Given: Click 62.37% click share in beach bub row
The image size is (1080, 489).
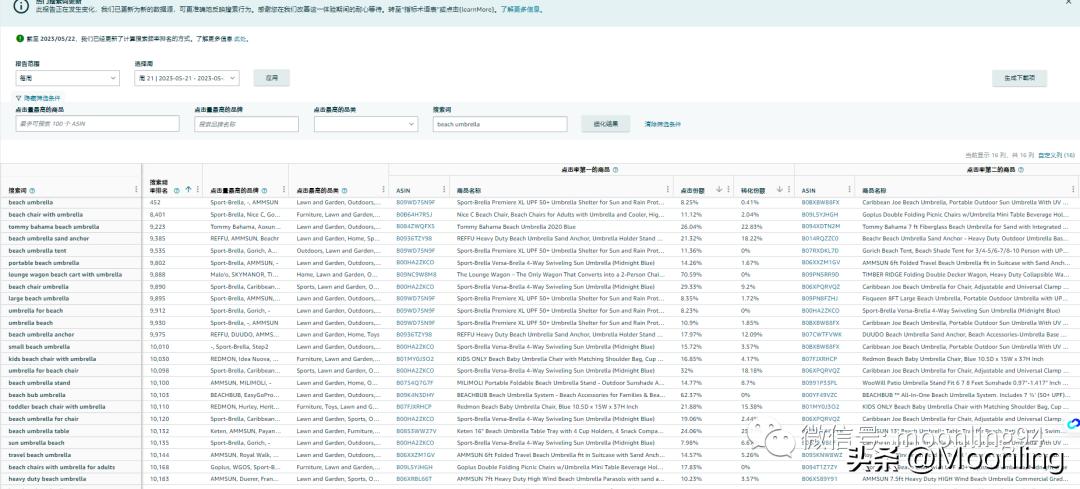Looking at the screenshot, I should click(691, 395).
